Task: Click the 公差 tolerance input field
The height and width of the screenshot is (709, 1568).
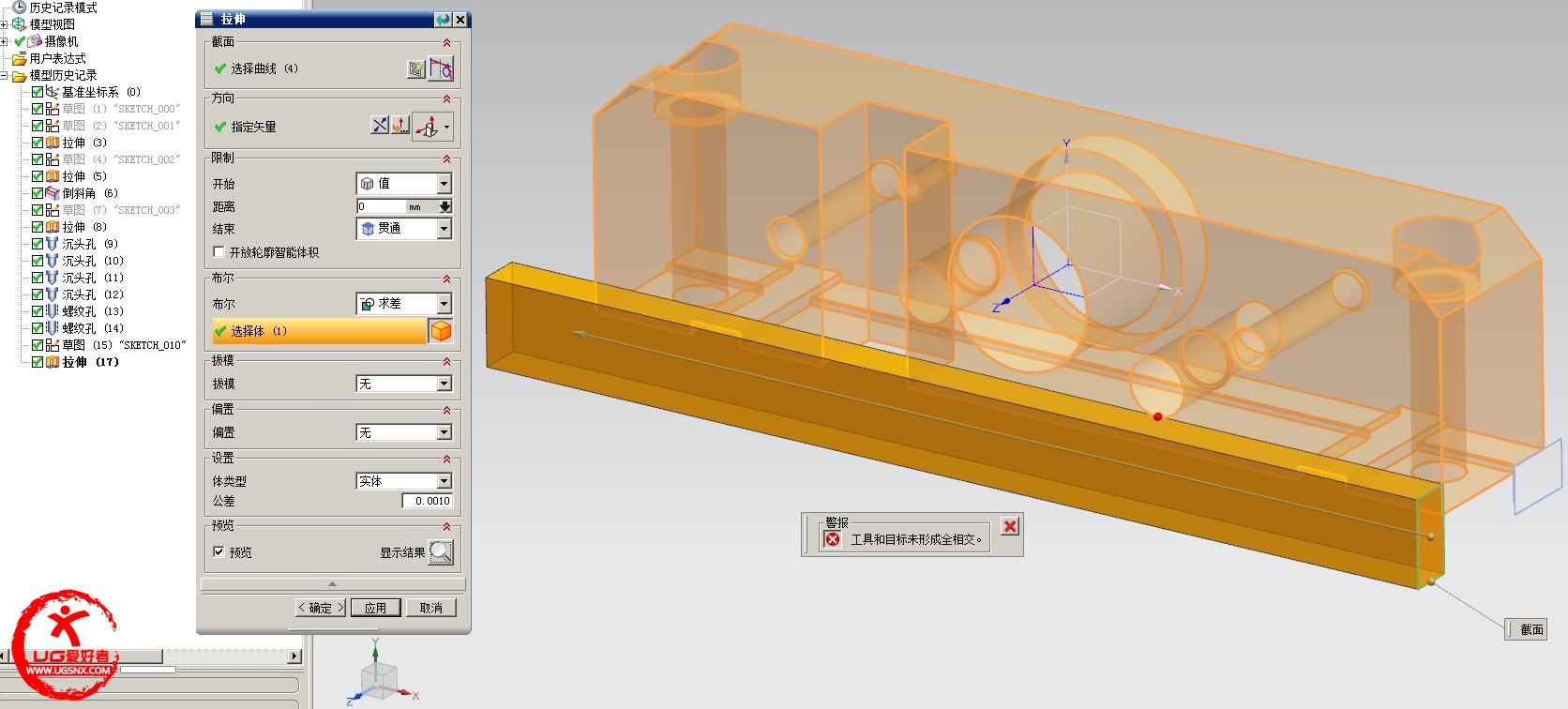Action: [x=428, y=501]
